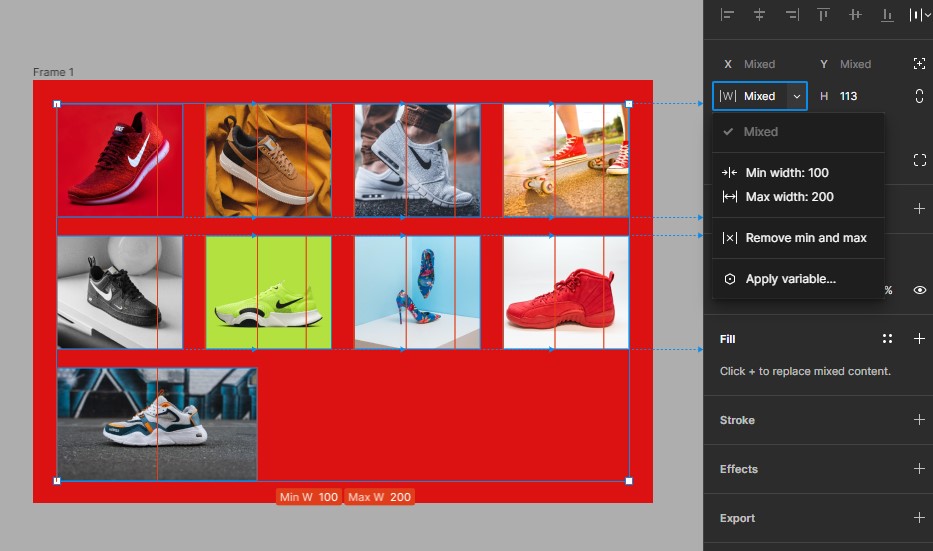Choose Max width: 200 menu item
The width and height of the screenshot is (933, 551).
point(789,197)
